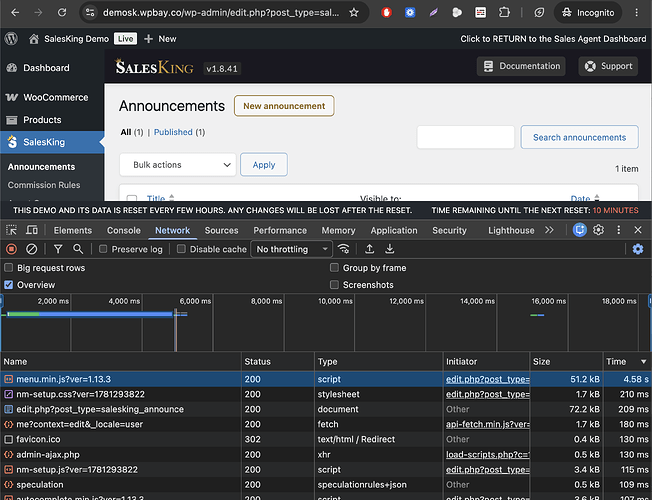Image resolution: width=652 pixels, height=500 pixels.
Task: Close the DevTools panel
Action: 638,230
